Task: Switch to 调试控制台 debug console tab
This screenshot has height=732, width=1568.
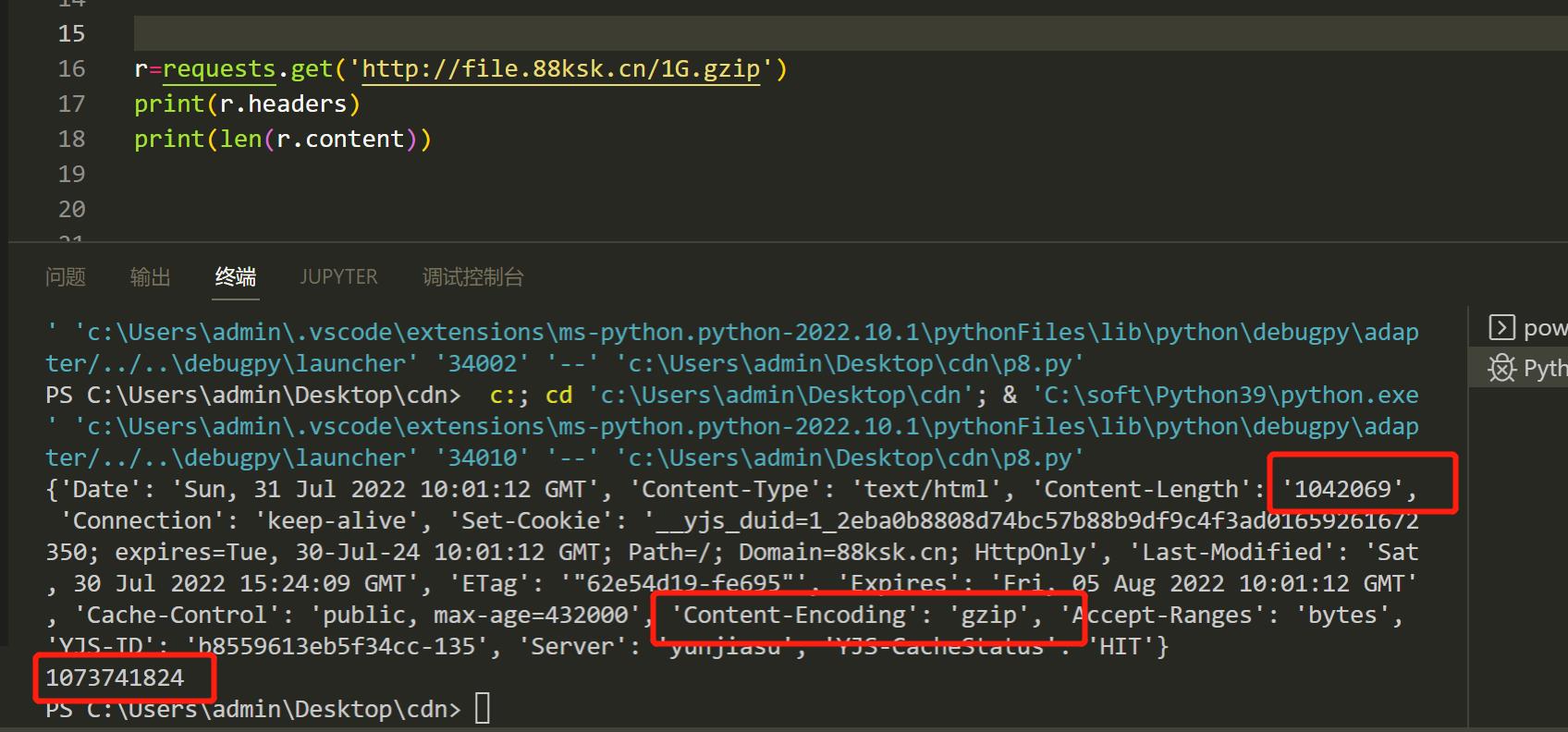Action: pos(473,276)
